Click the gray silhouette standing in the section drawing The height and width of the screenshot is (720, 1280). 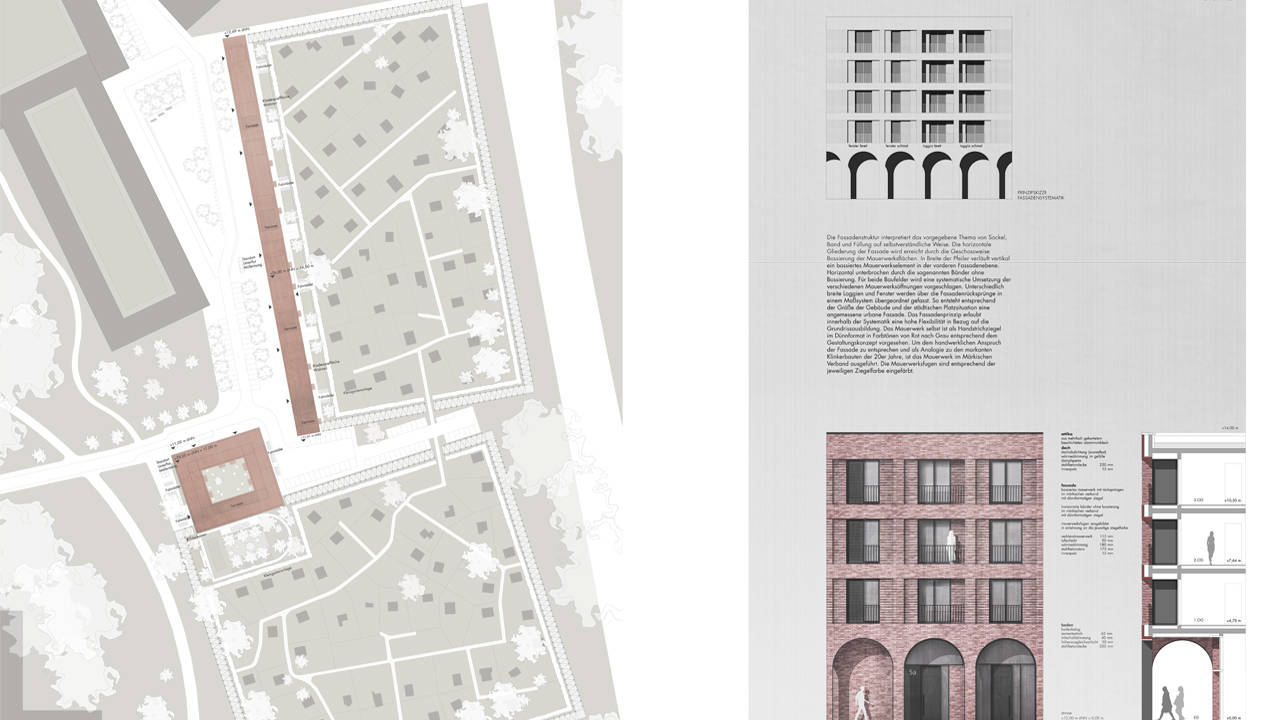pos(1211,547)
